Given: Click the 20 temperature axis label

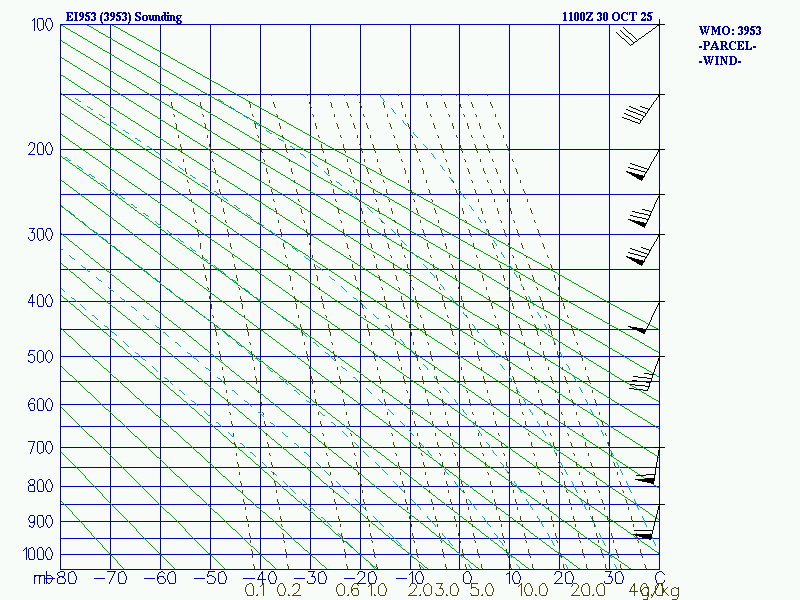Looking at the screenshot, I should point(564,578).
